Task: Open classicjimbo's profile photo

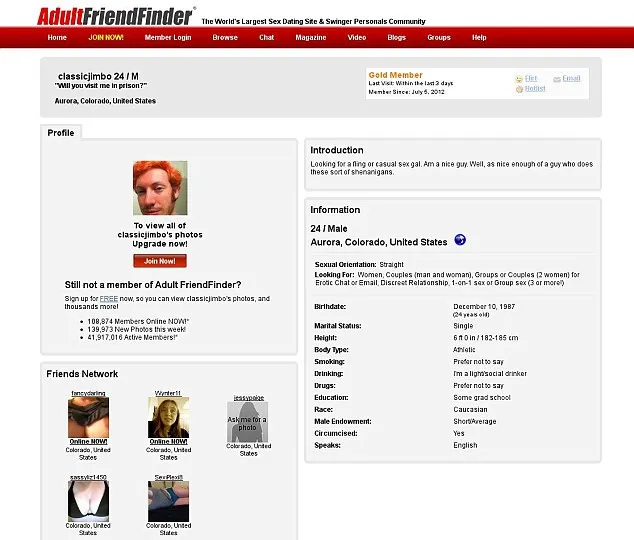Action: (160, 188)
